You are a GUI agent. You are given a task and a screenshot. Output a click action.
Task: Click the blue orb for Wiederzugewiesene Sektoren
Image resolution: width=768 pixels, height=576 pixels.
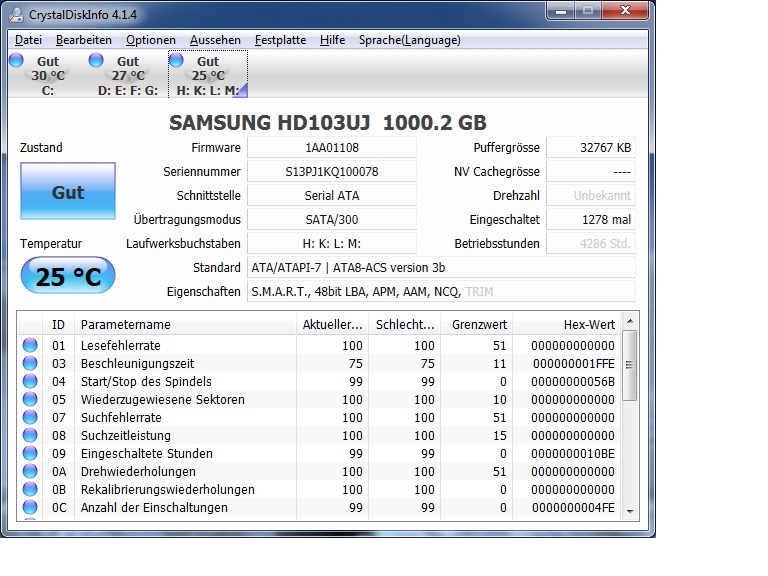point(30,399)
